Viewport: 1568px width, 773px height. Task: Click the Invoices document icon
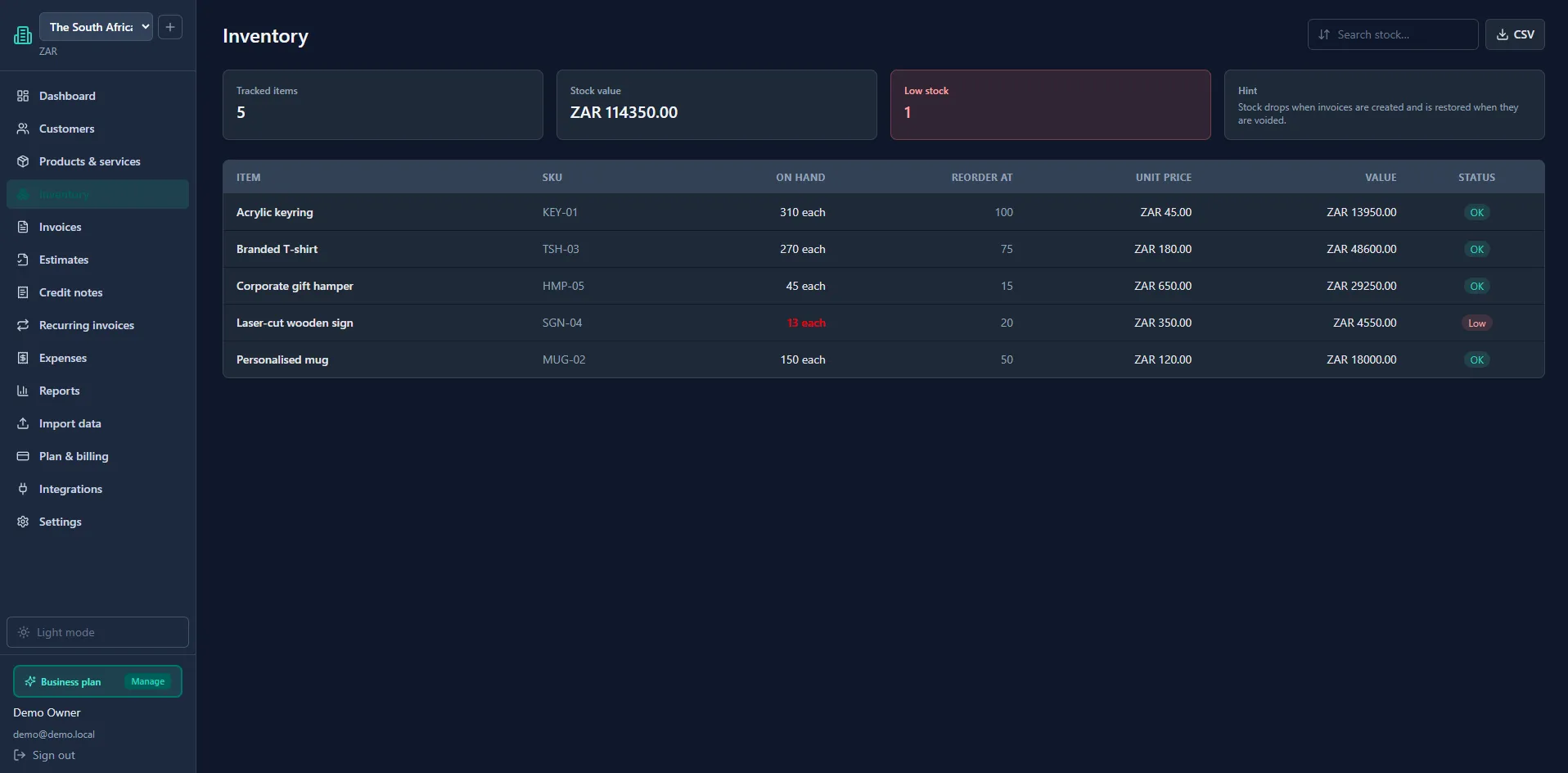click(x=23, y=227)
